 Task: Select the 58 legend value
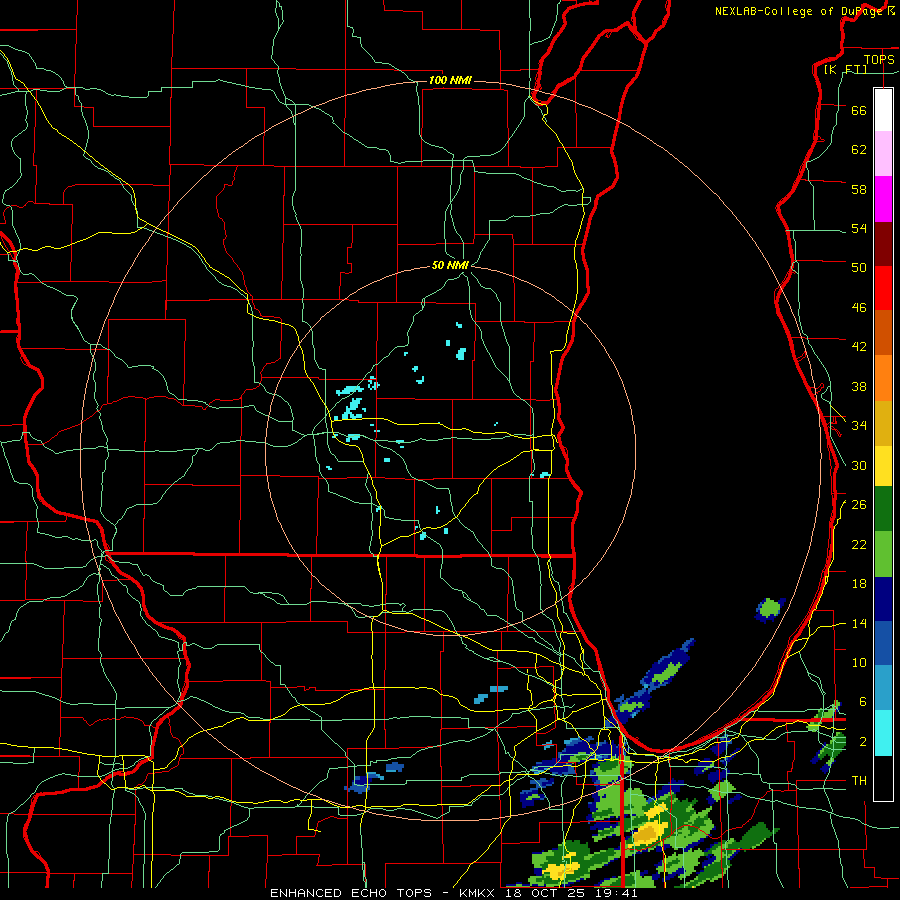859,189
